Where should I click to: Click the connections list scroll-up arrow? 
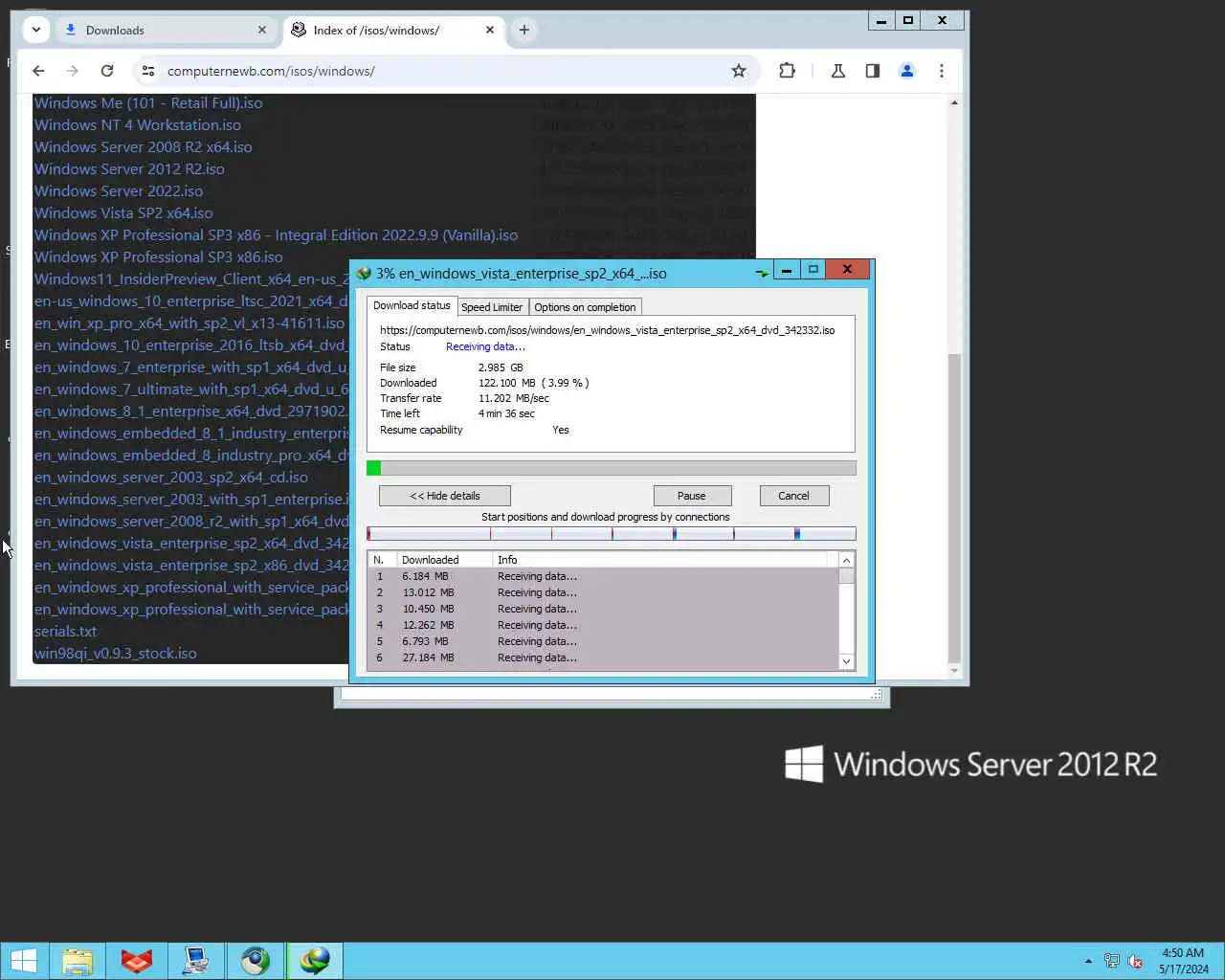point(846,560)
